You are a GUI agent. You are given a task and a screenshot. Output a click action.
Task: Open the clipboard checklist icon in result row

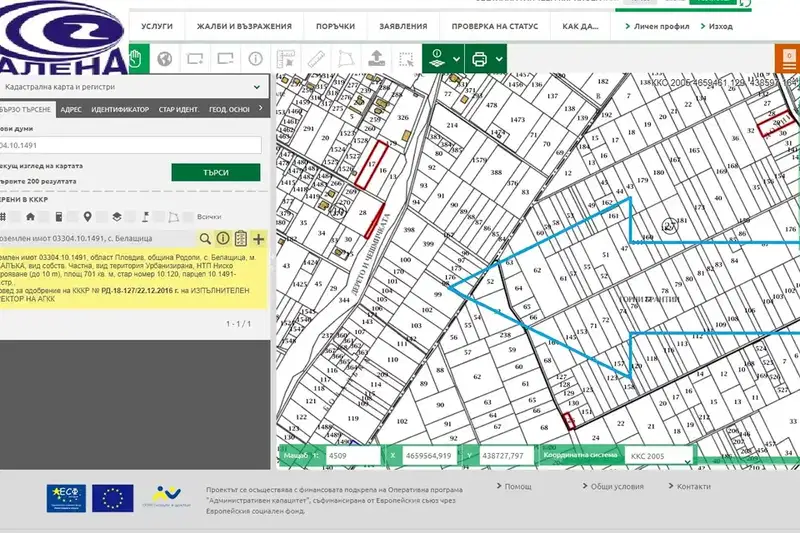pyautogui.click(x=241, y=238)
